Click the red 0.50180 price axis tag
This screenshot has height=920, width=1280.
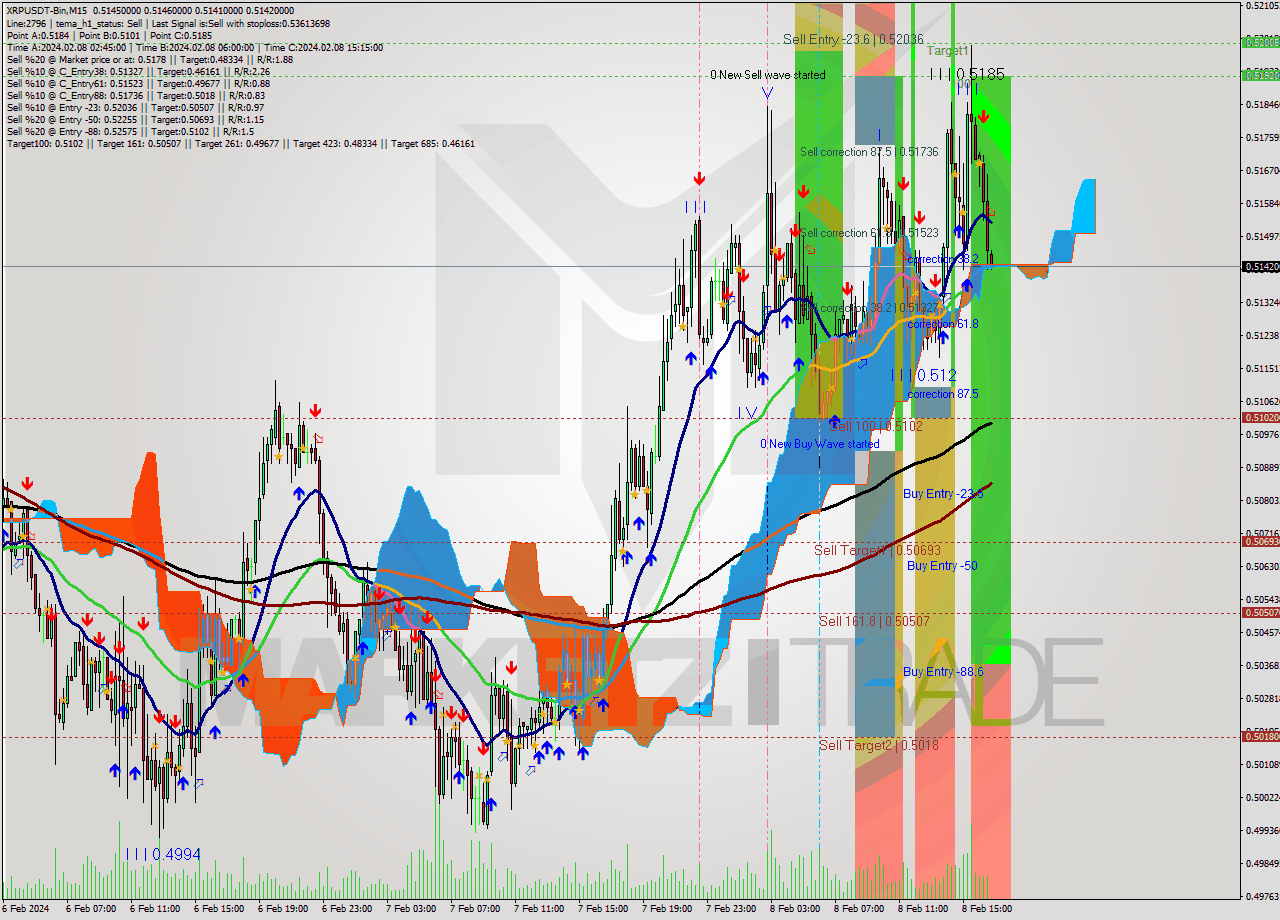click(x=1260, y=737)
